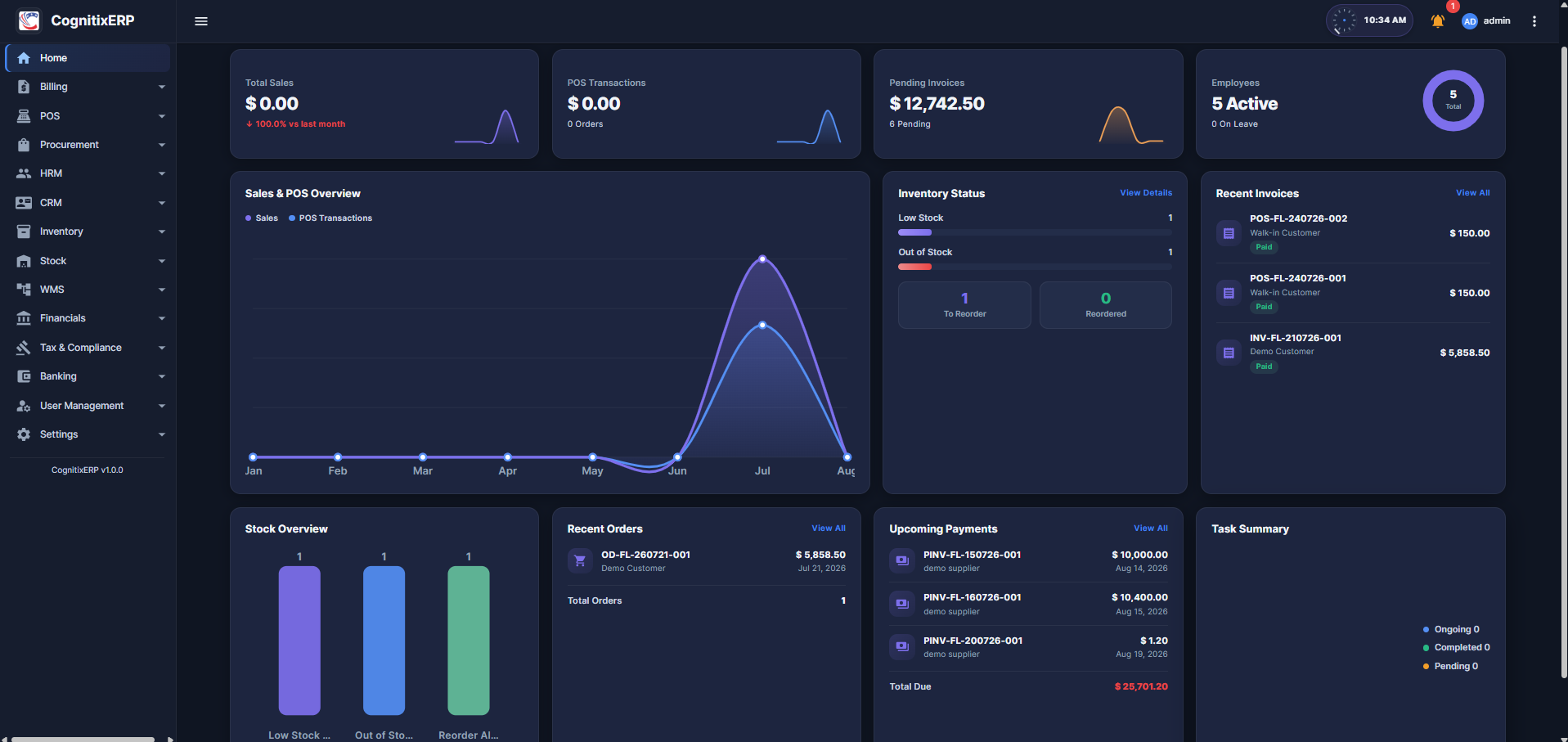Click View Details in Inventory Status

click(1146, 193)
